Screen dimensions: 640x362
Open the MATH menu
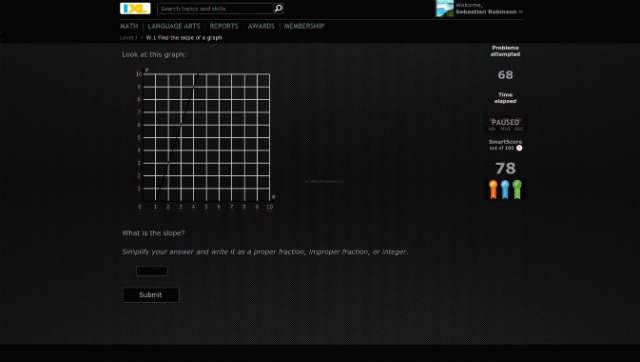pos(129,26)
